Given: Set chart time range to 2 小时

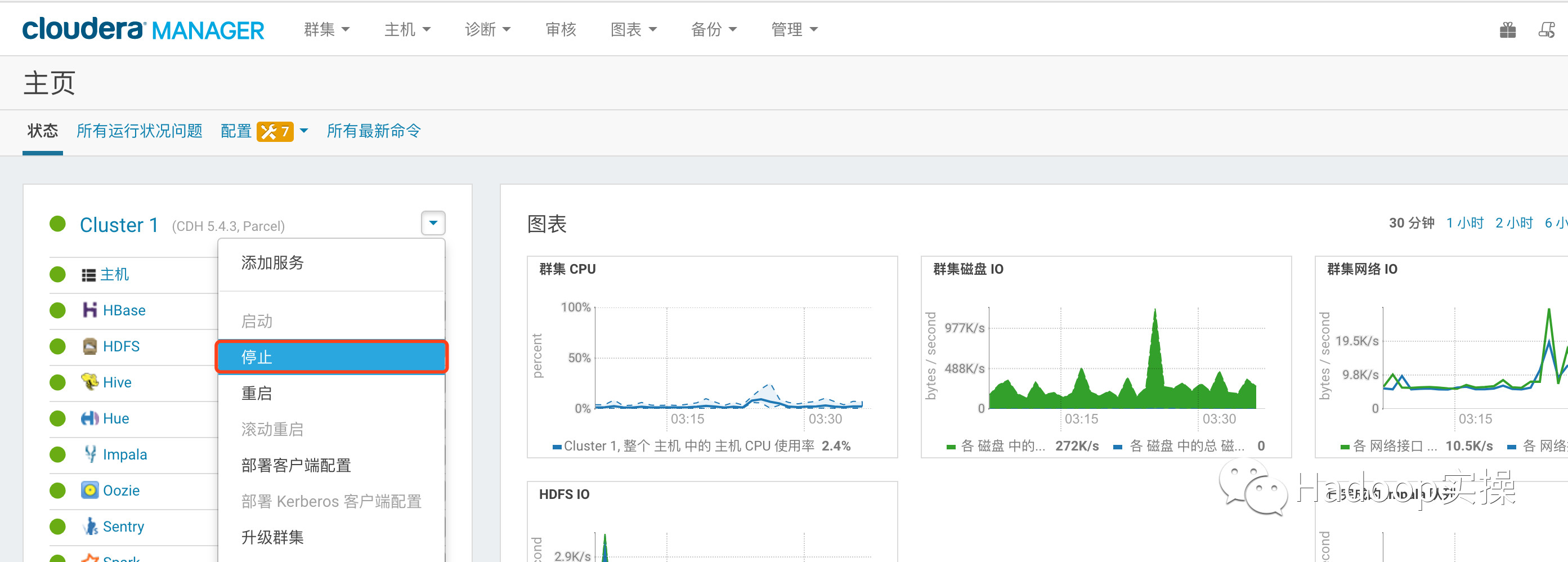Looking at the screenshot, I should click(1514, 223).
